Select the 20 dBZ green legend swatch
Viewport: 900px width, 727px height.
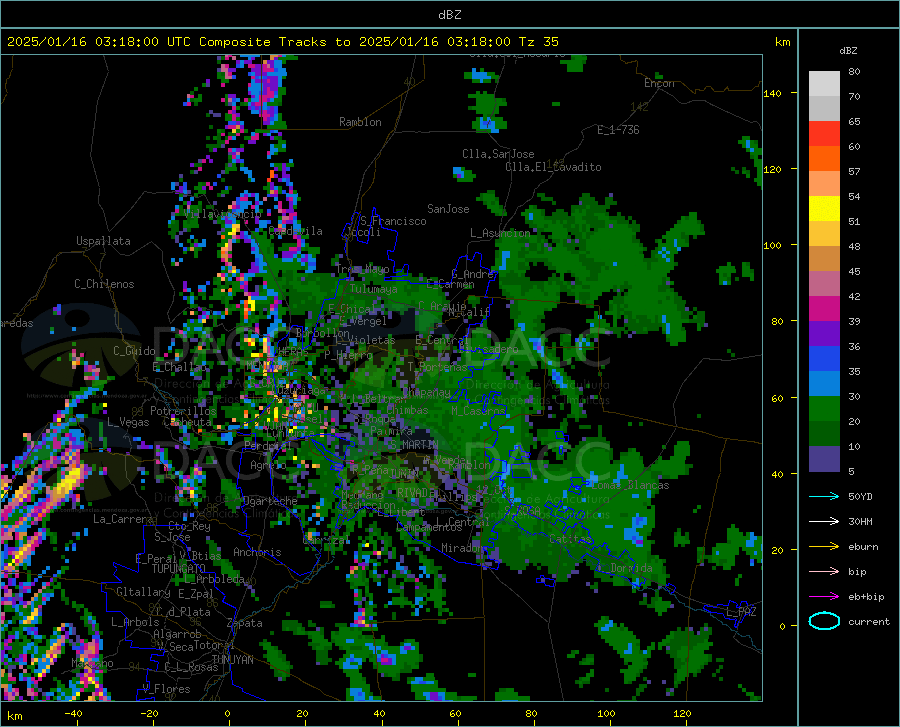tap(824, 409)
